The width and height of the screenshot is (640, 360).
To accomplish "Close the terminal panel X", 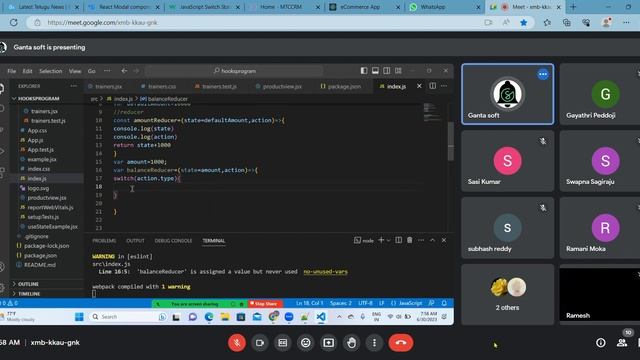I will 444,240.
